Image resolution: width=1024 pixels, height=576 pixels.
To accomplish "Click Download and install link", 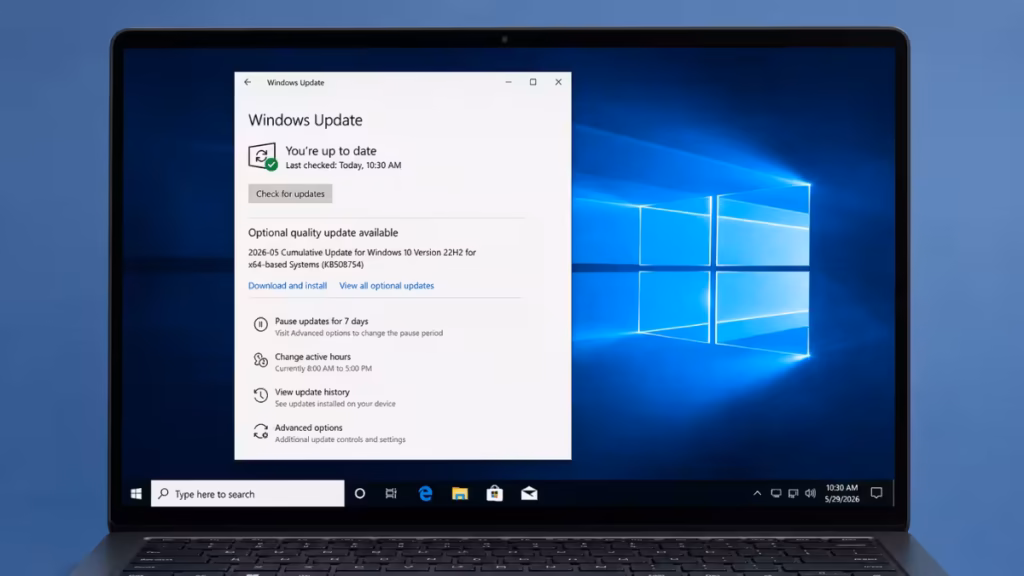I will click(x=287, y=285).
